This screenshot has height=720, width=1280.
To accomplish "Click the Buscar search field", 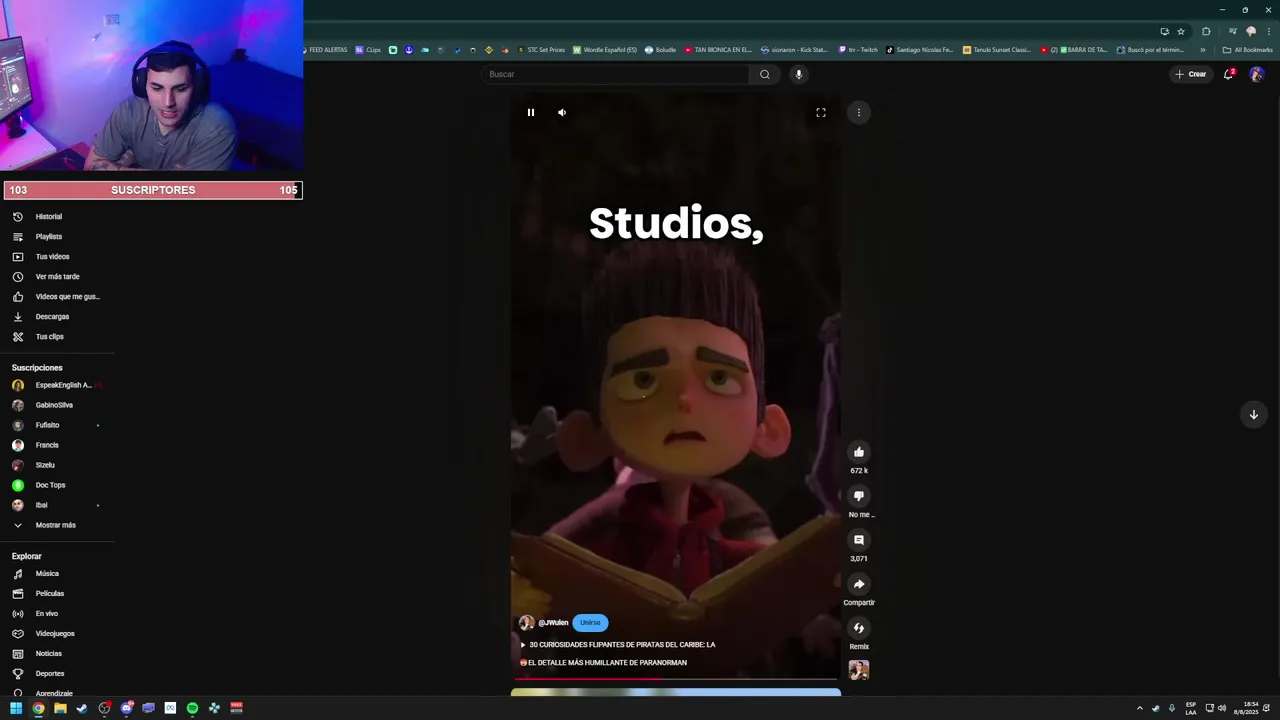I will click(616, 74).
